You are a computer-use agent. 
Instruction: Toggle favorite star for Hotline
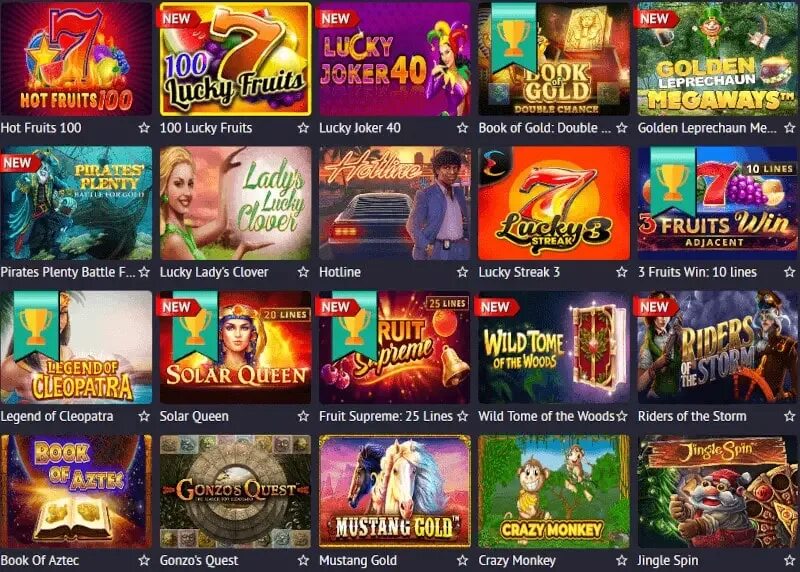[x=462, y=272]
